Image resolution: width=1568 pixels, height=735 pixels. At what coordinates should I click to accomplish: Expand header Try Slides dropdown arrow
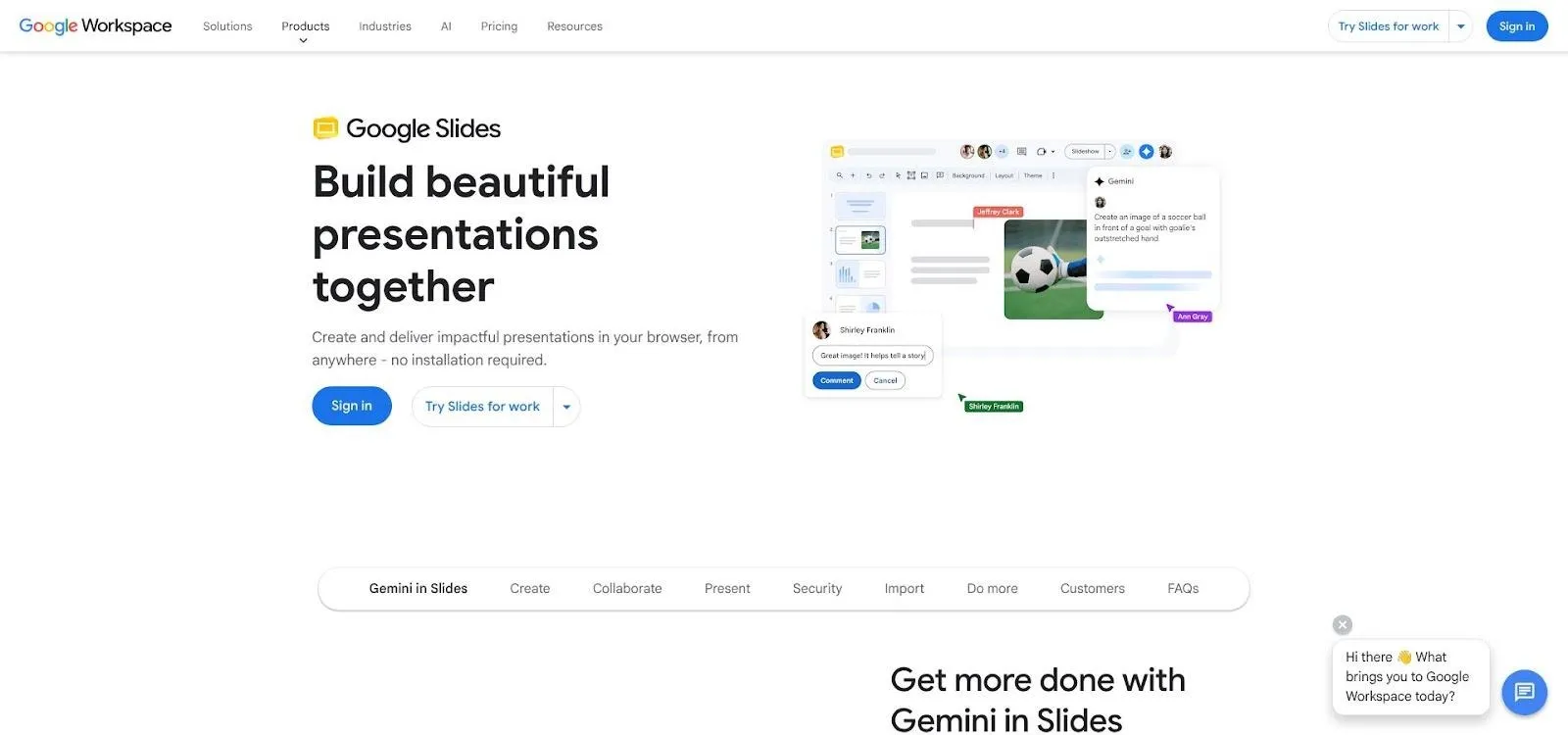tap(1461, 26)
